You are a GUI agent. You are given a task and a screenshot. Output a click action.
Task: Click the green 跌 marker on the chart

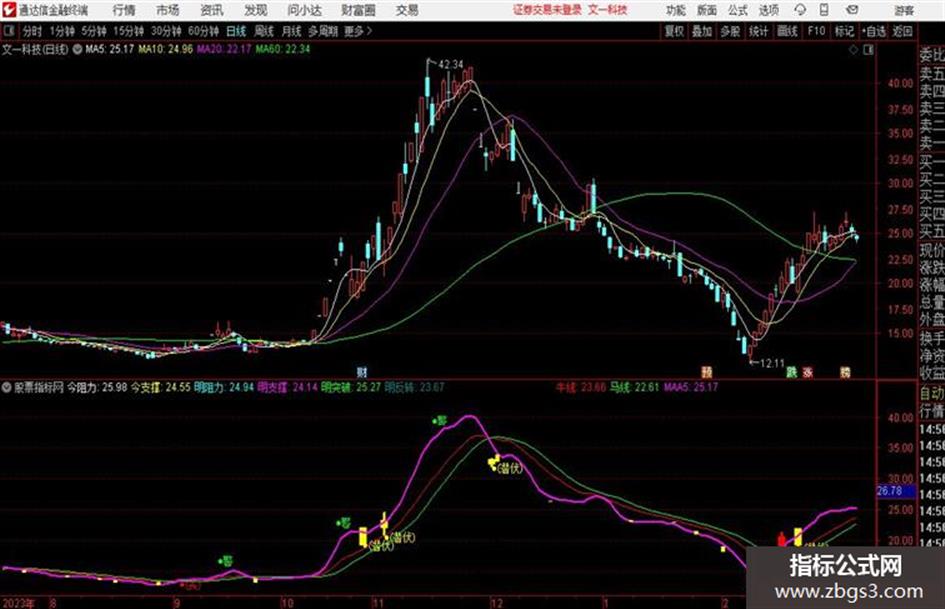791,372
